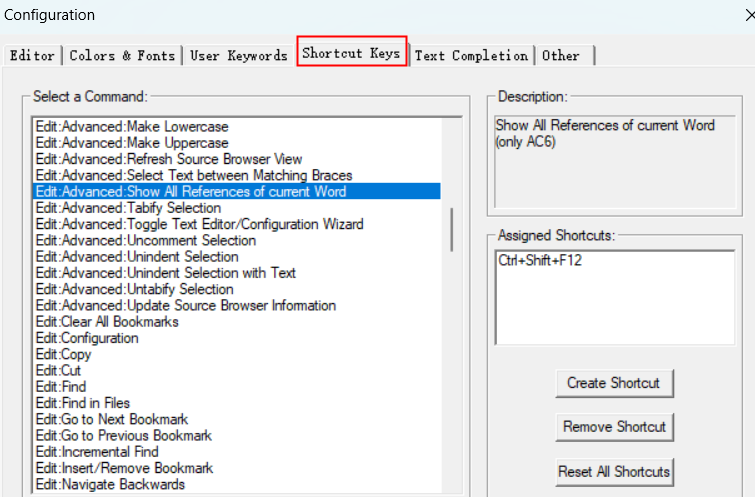Select the Ctrl+Shift+F12 assigned shortcut
This screenshot has height=497, width=755.
(x=539, y=260)
